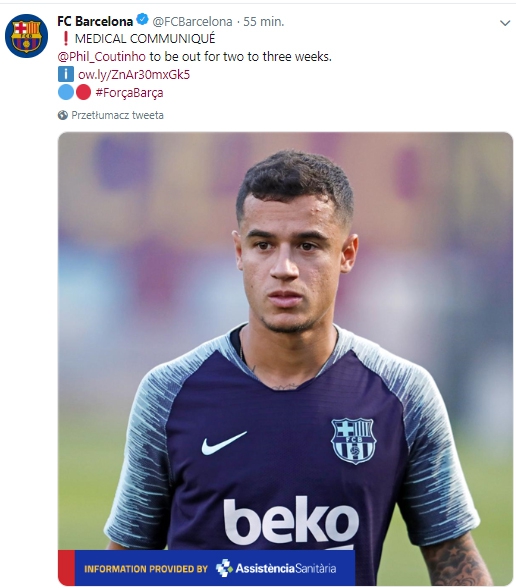The height and width of the screenshot is (588, 516).
Task: Open the @Phil_Coutinho mention
Action: (102, 57)
